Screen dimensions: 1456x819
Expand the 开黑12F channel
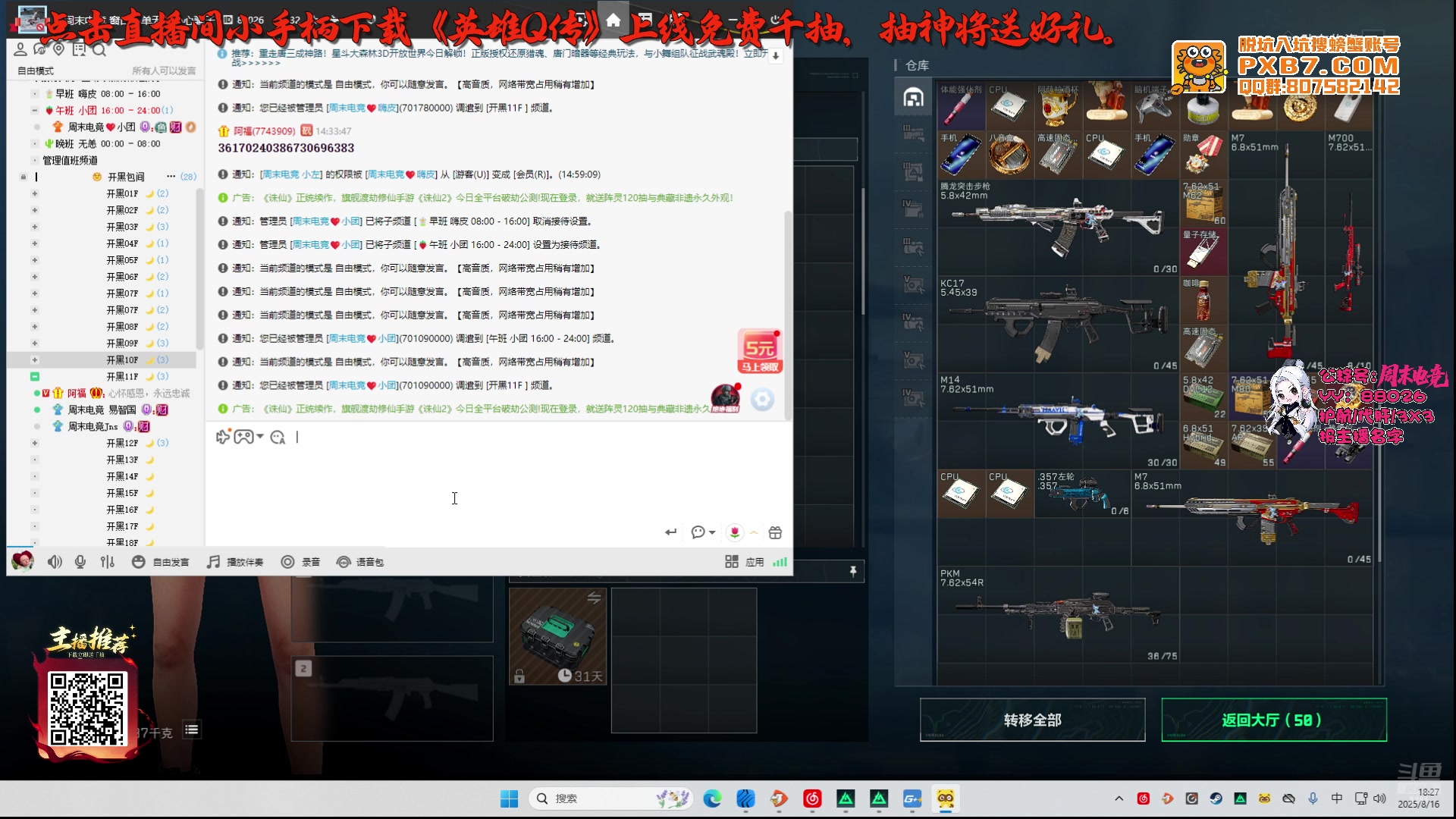35,443
